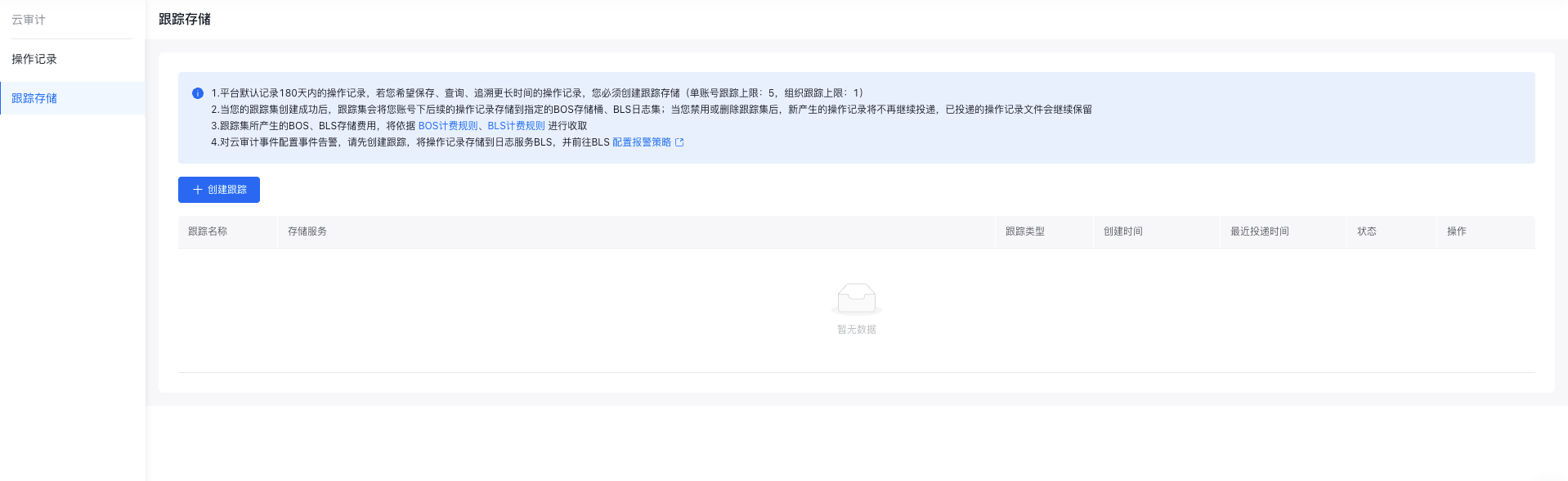Click the 创建时间 column header
This screenshot has height=481, width=1568.
(x=1123, y=232)
